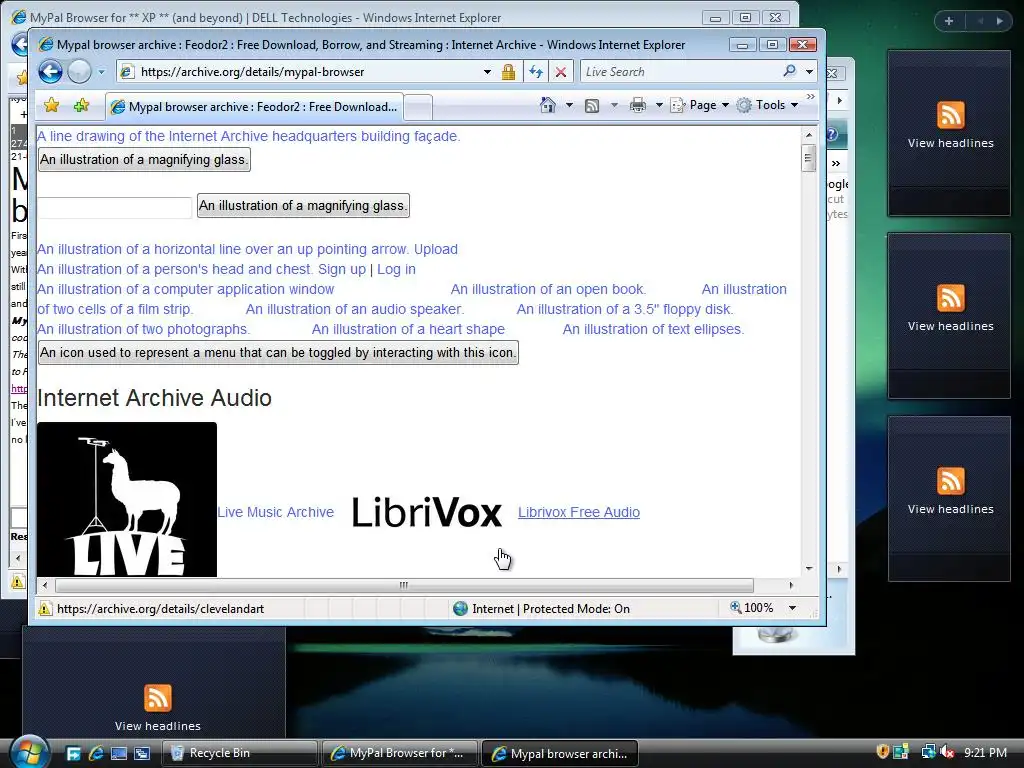The width and height of the screenshot is (1024, 768).
Task: Click magnifying glass button beside search field
Action: [x=303, y=206]
